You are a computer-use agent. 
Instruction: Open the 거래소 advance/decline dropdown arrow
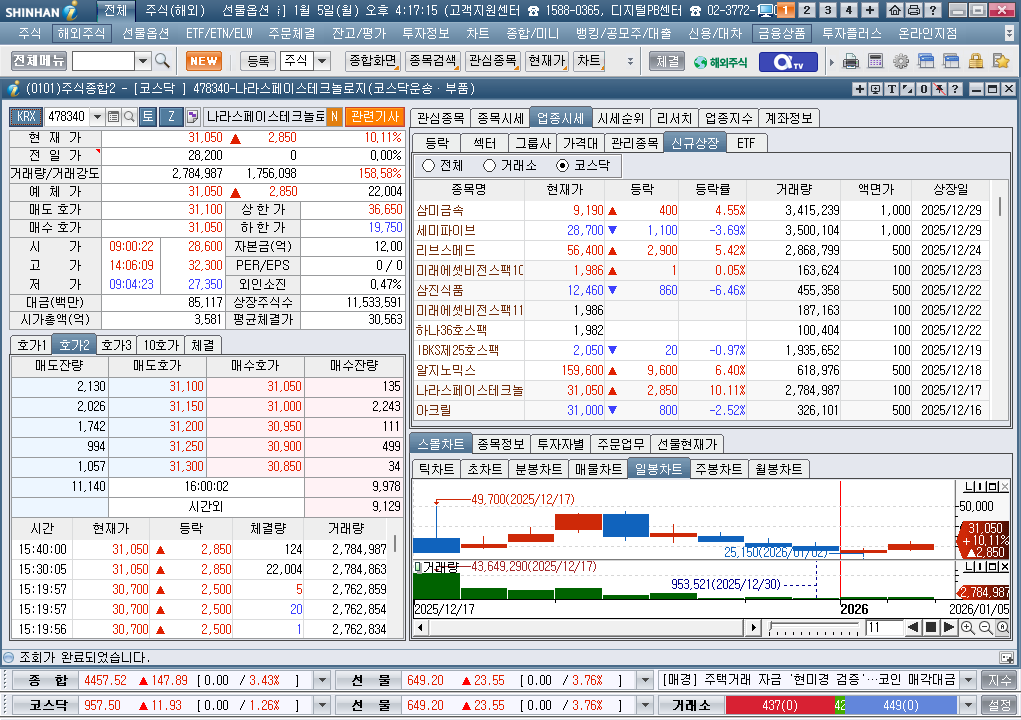tap(968, 705)
